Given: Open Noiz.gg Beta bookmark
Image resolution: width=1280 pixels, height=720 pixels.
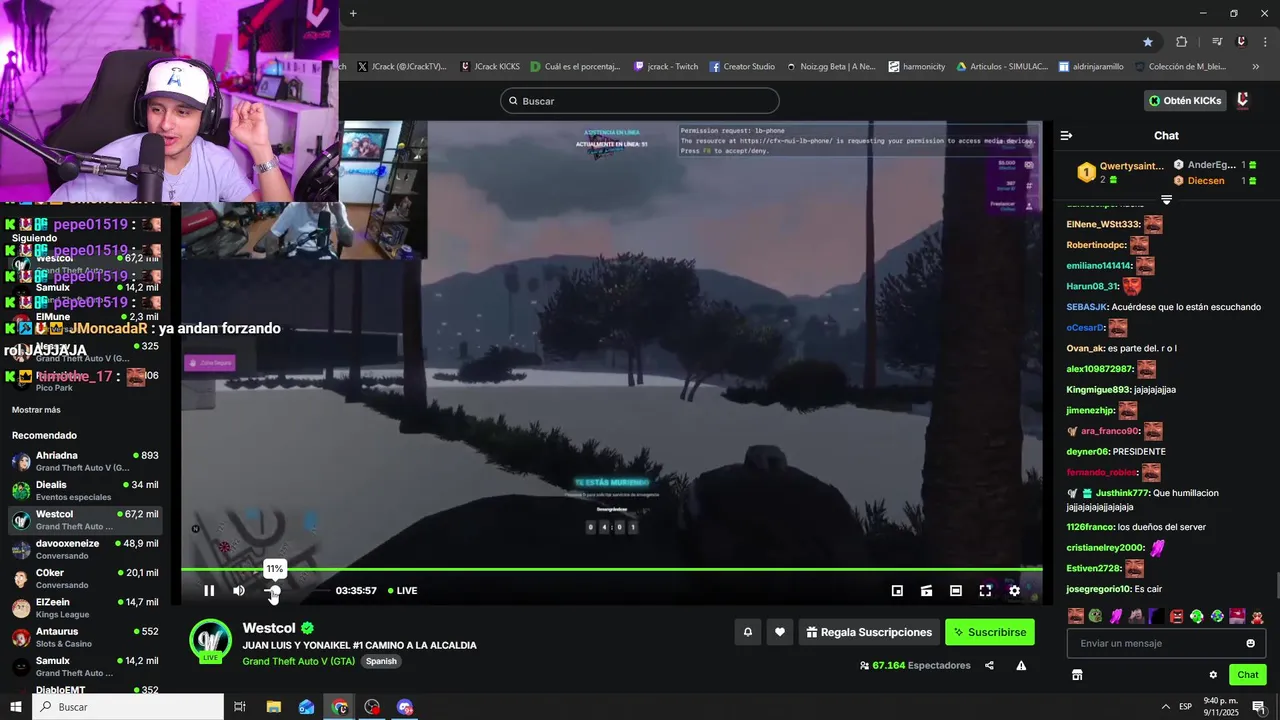Looking at the screenshot, I should 830,67.
